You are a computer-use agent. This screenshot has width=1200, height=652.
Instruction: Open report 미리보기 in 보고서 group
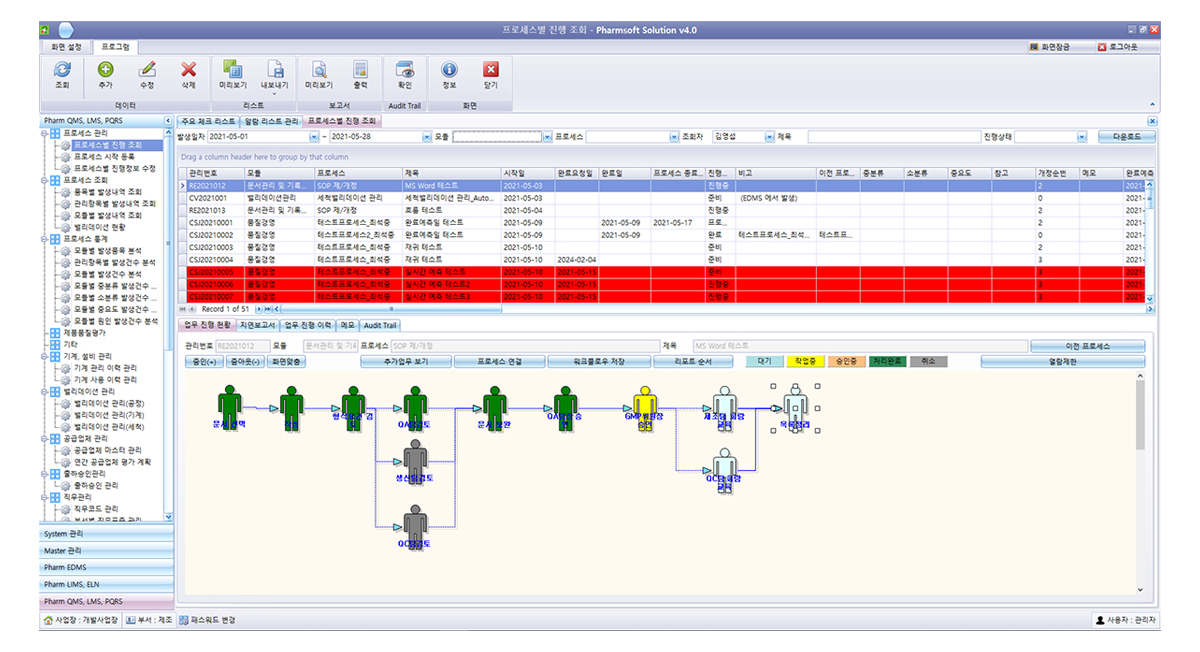click(x=319, y=70)
